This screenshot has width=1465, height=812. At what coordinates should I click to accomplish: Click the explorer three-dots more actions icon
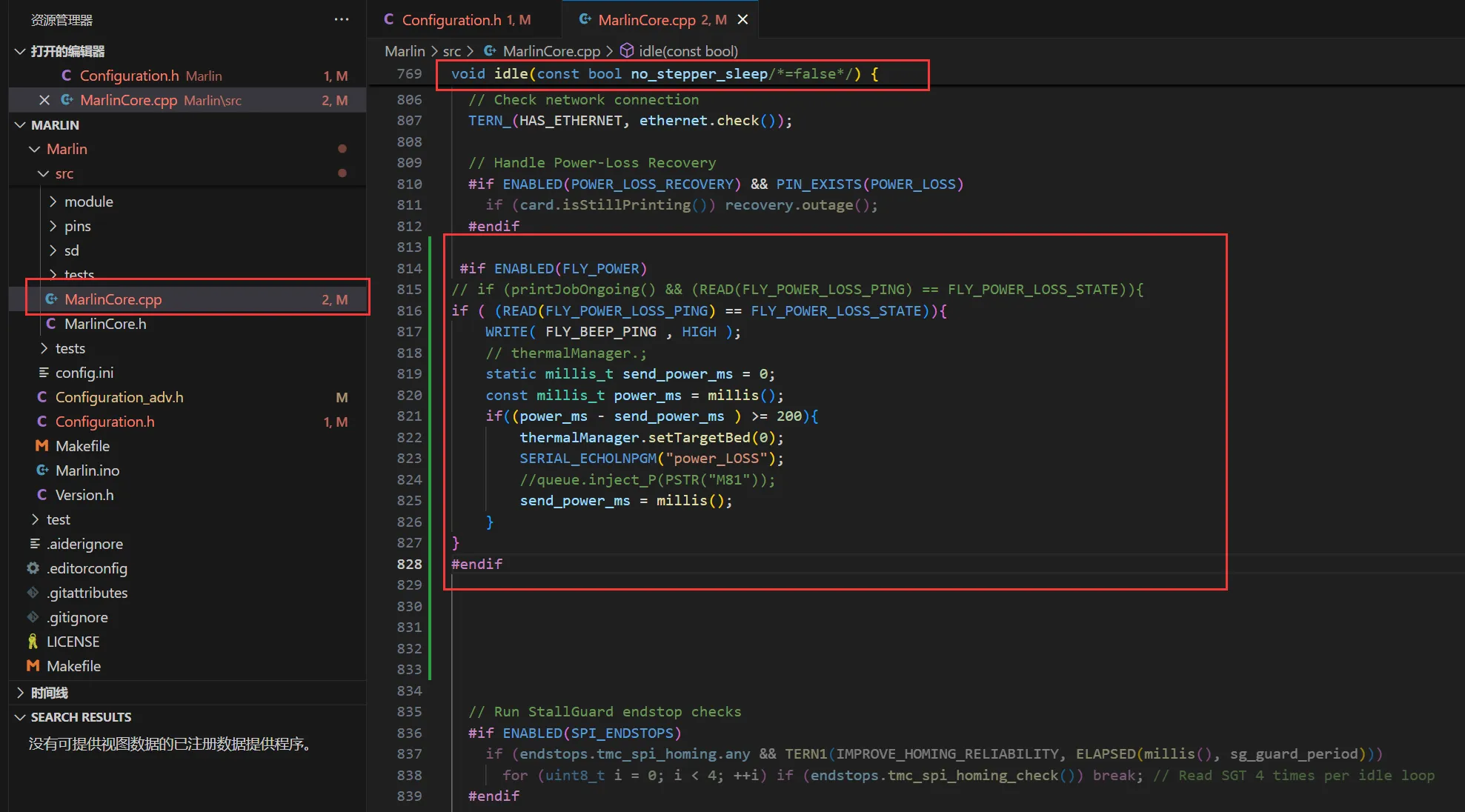tap(341, 20)
